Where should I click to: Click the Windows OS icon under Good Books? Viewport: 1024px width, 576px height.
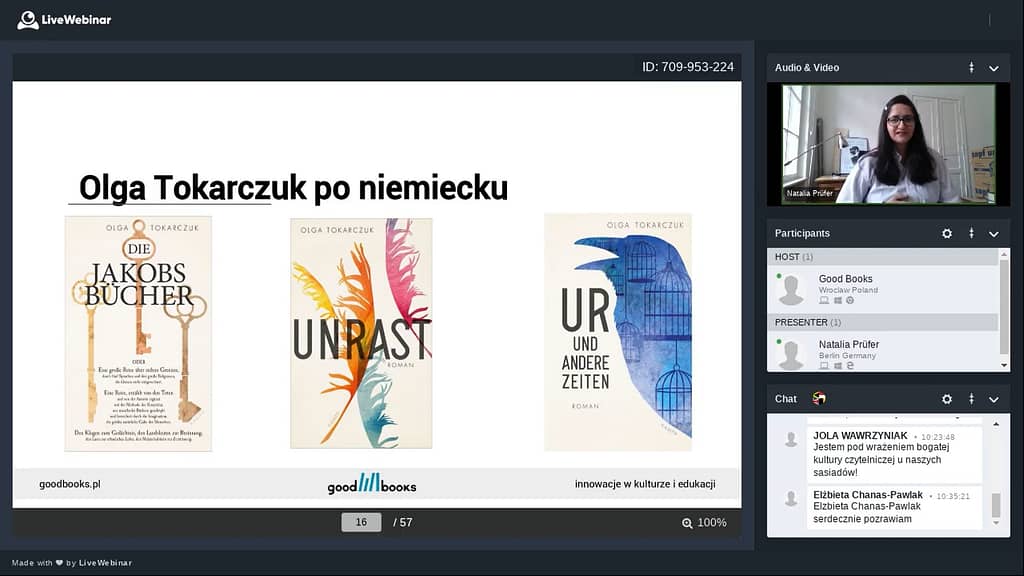pyautogui.click(x=837, y=300)
